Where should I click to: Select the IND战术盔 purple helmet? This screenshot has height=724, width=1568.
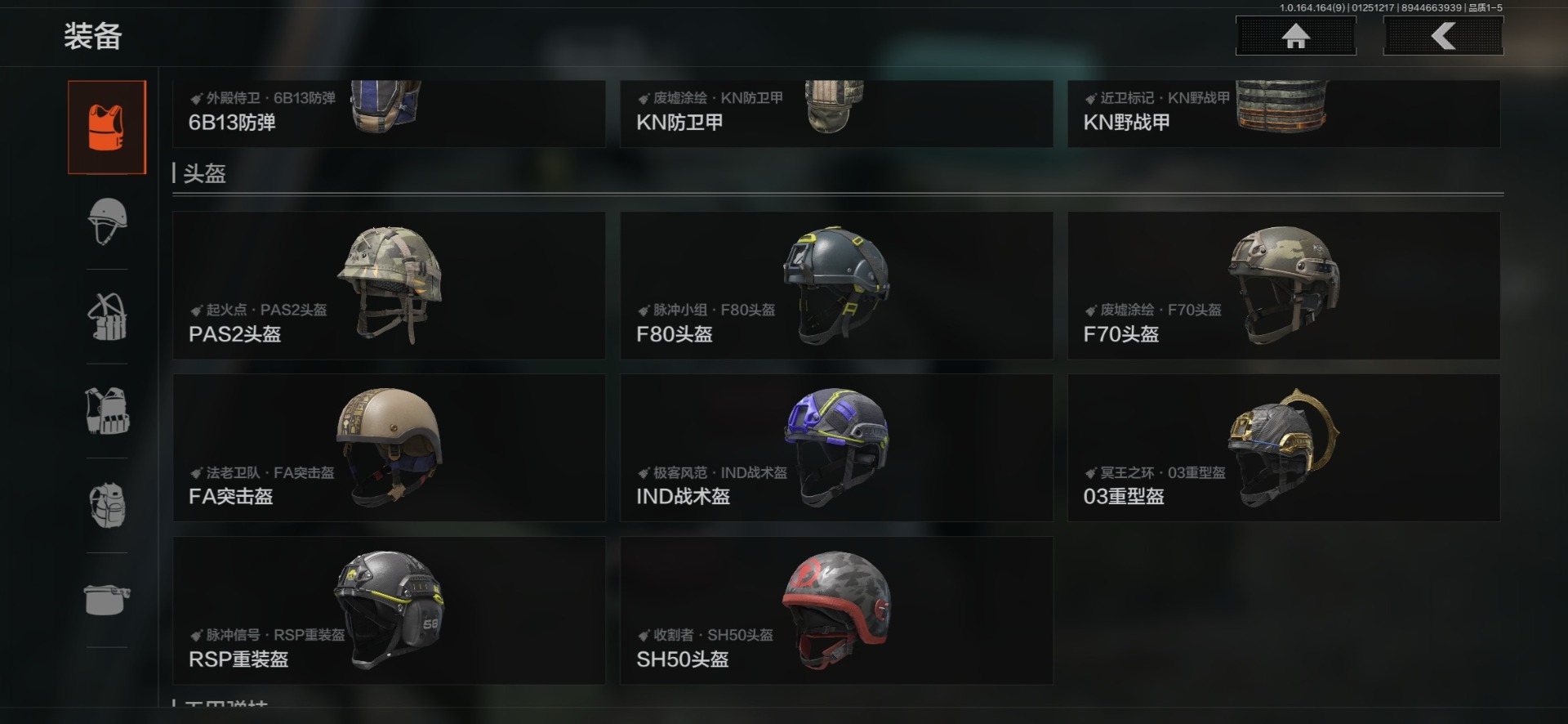(x=836, y=448)
